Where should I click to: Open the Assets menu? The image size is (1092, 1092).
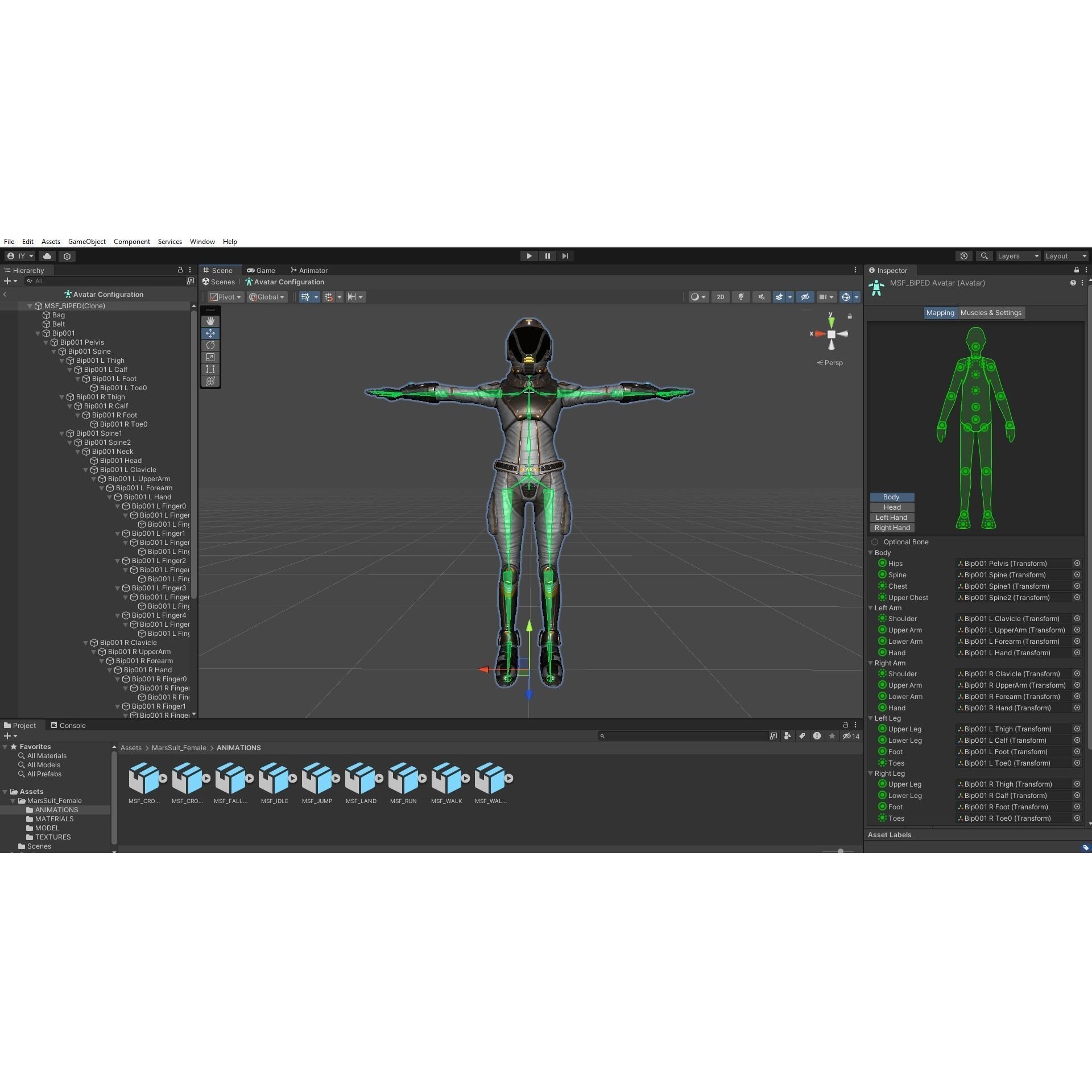[x=51, y=242]
